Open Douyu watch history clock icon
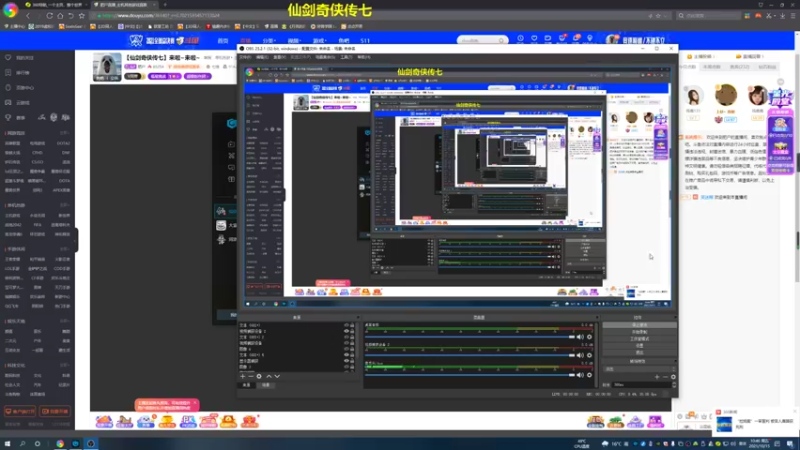Screen dimensions: 800x450 pos(520,38)
